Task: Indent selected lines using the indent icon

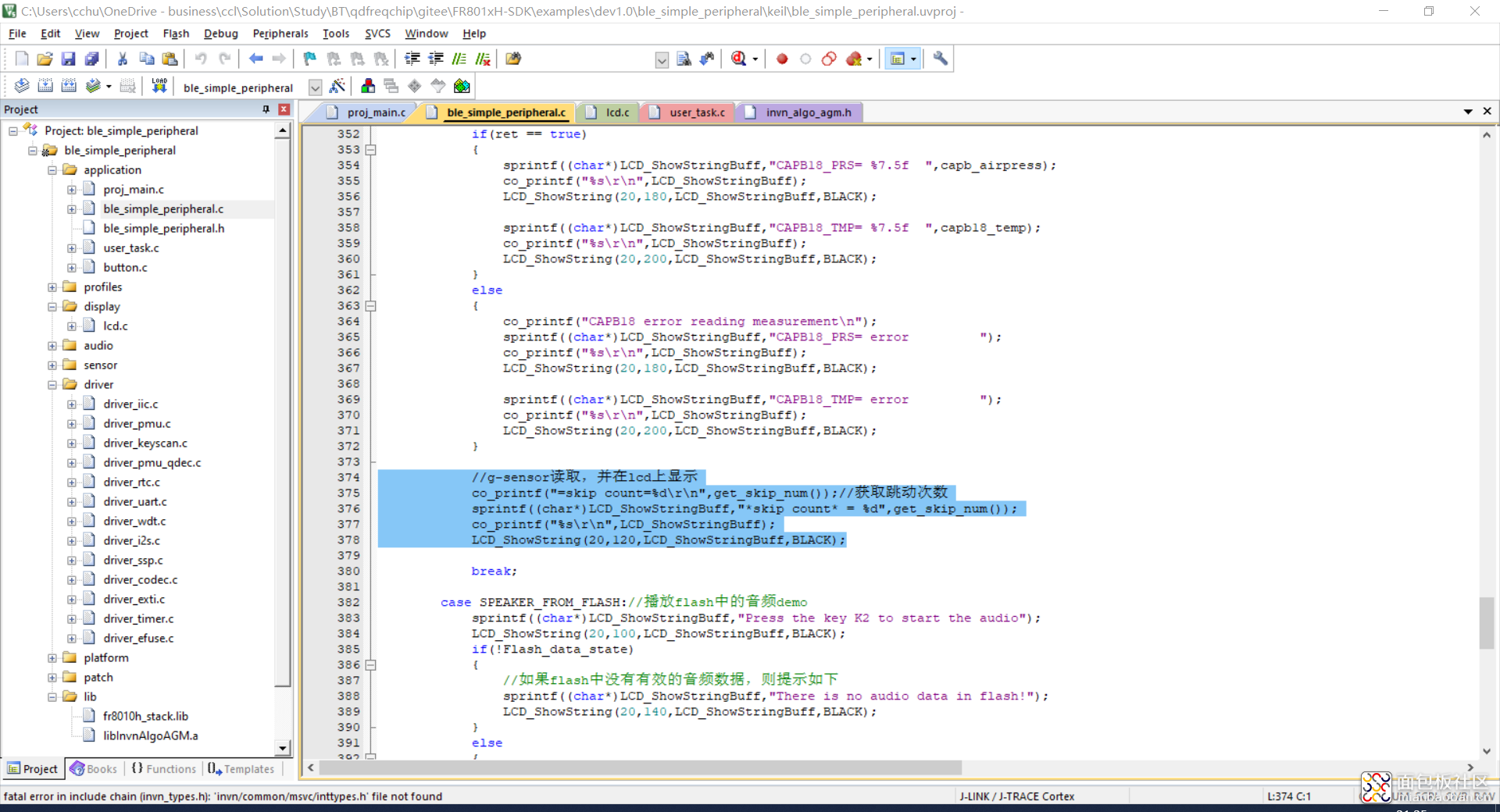Action: pyautogui.click(x=412, y=59)
